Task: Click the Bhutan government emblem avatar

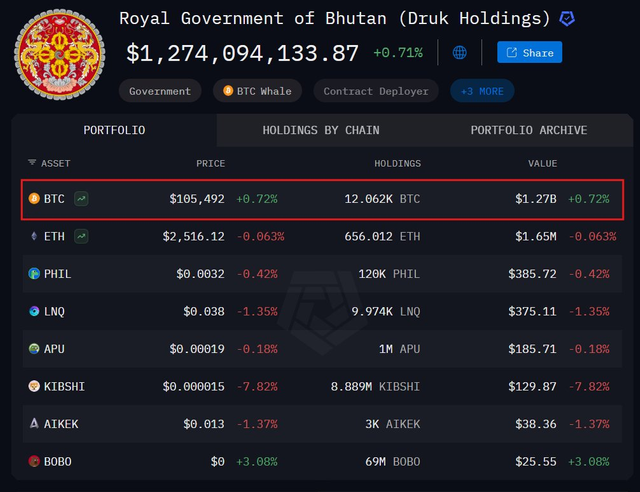Action: [x=60, y=55]
